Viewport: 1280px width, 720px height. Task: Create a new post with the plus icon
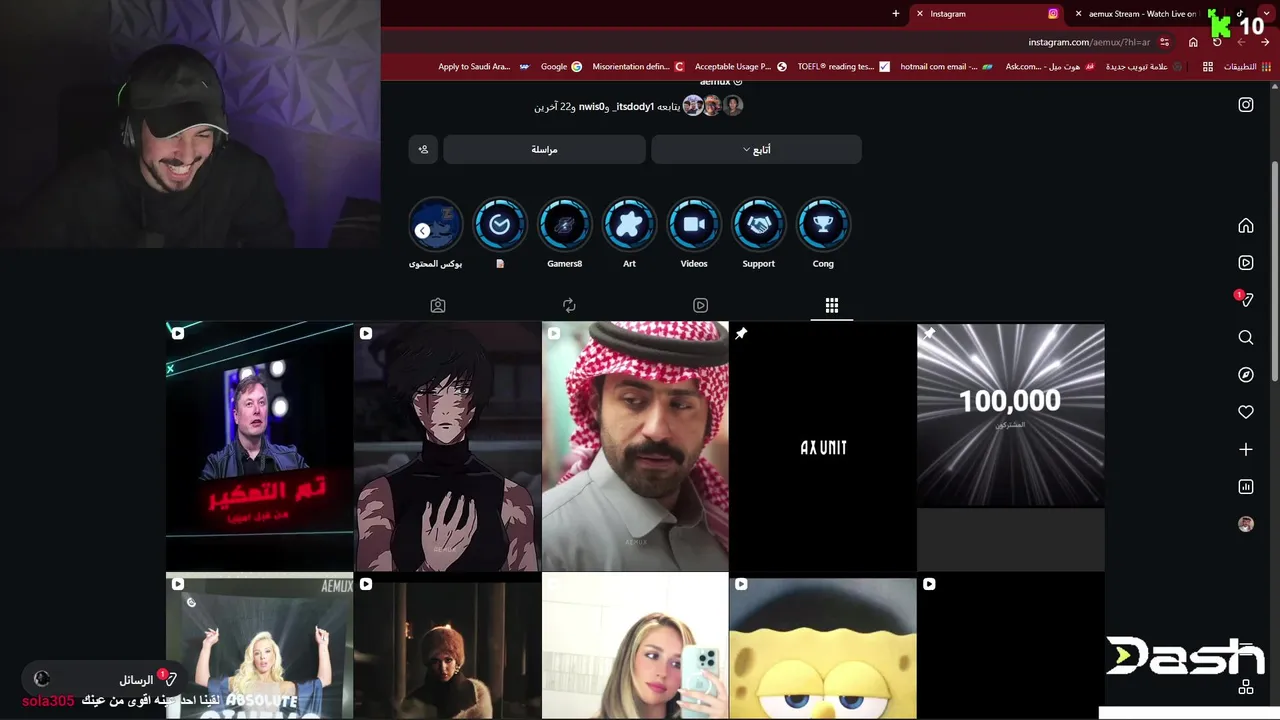click(x=1246, y=450)
